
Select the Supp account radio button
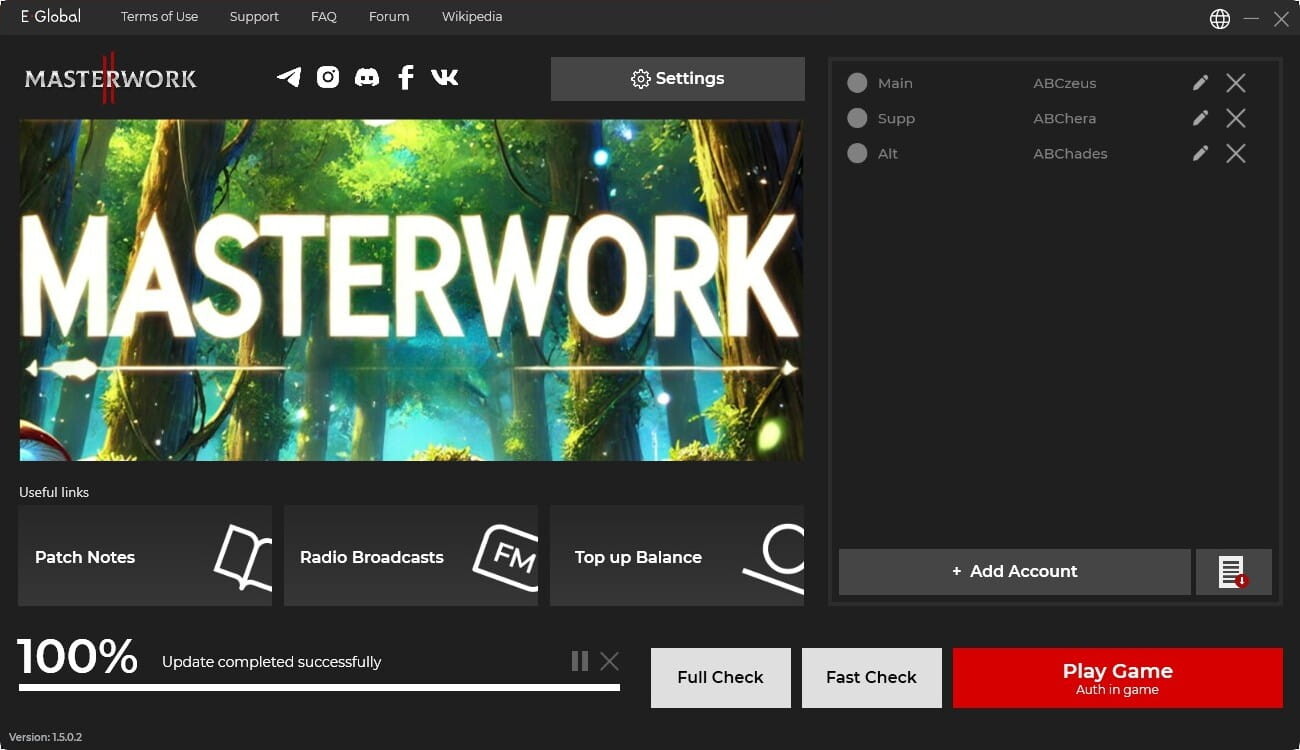coord(857,118)
